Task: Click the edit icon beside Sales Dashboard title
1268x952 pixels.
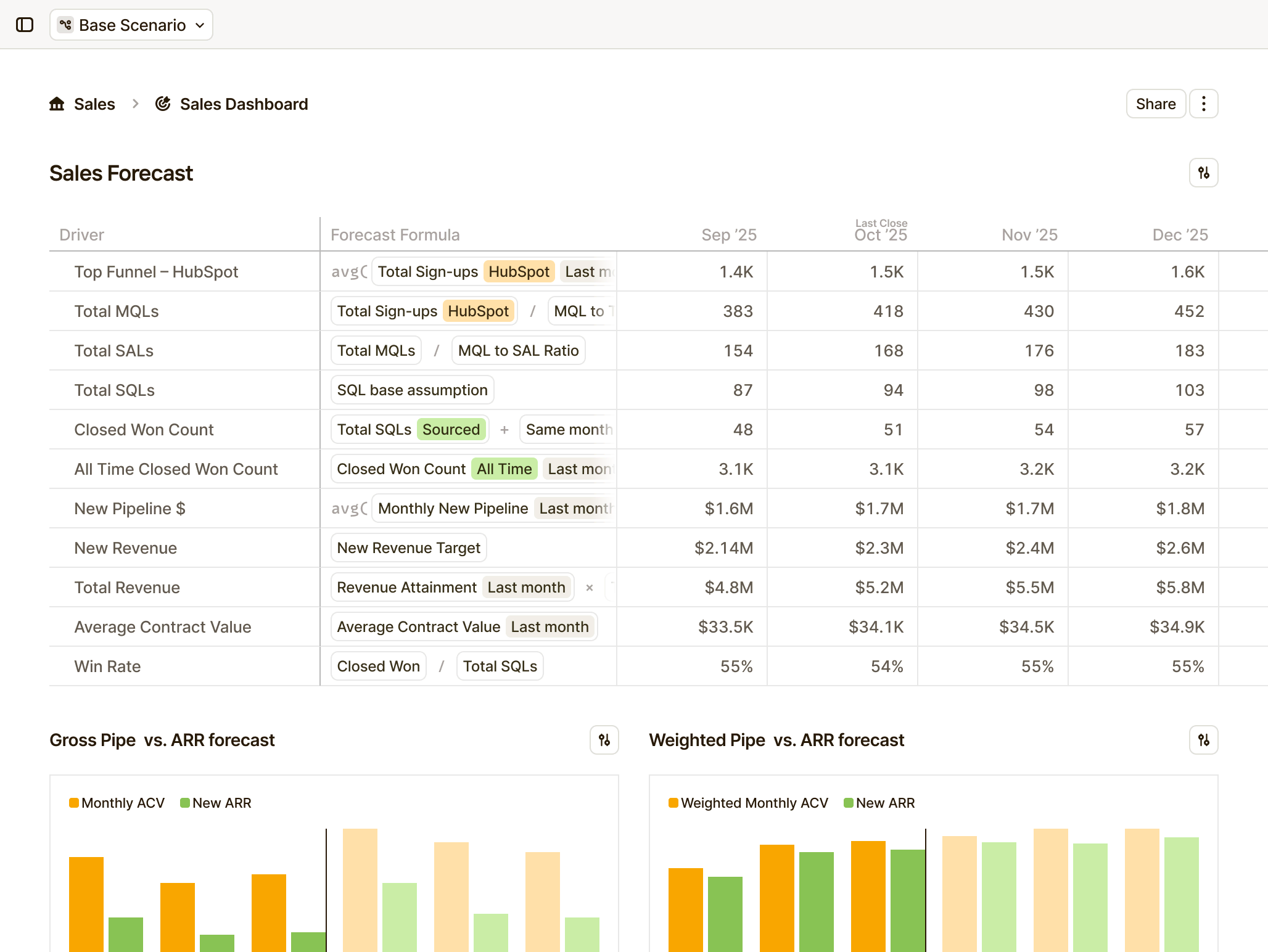Action: 163,104
